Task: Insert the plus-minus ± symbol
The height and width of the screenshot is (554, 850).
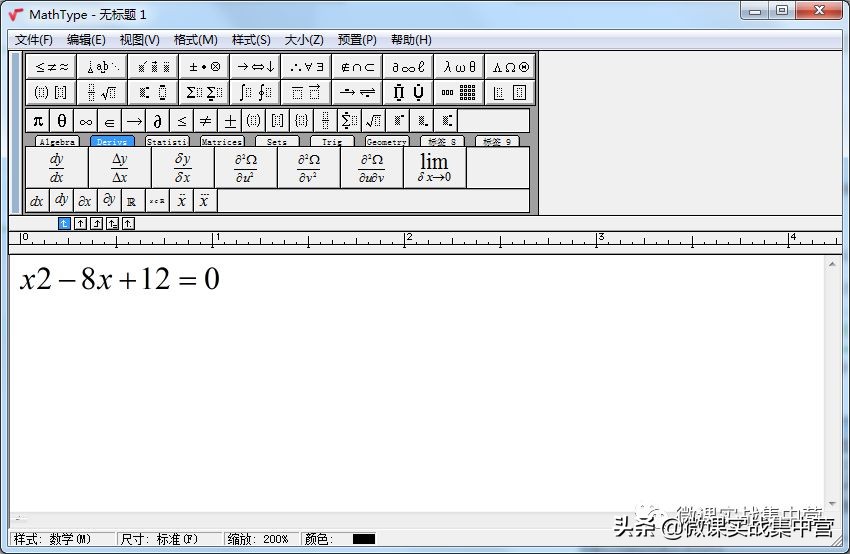Action: [229, 121]
